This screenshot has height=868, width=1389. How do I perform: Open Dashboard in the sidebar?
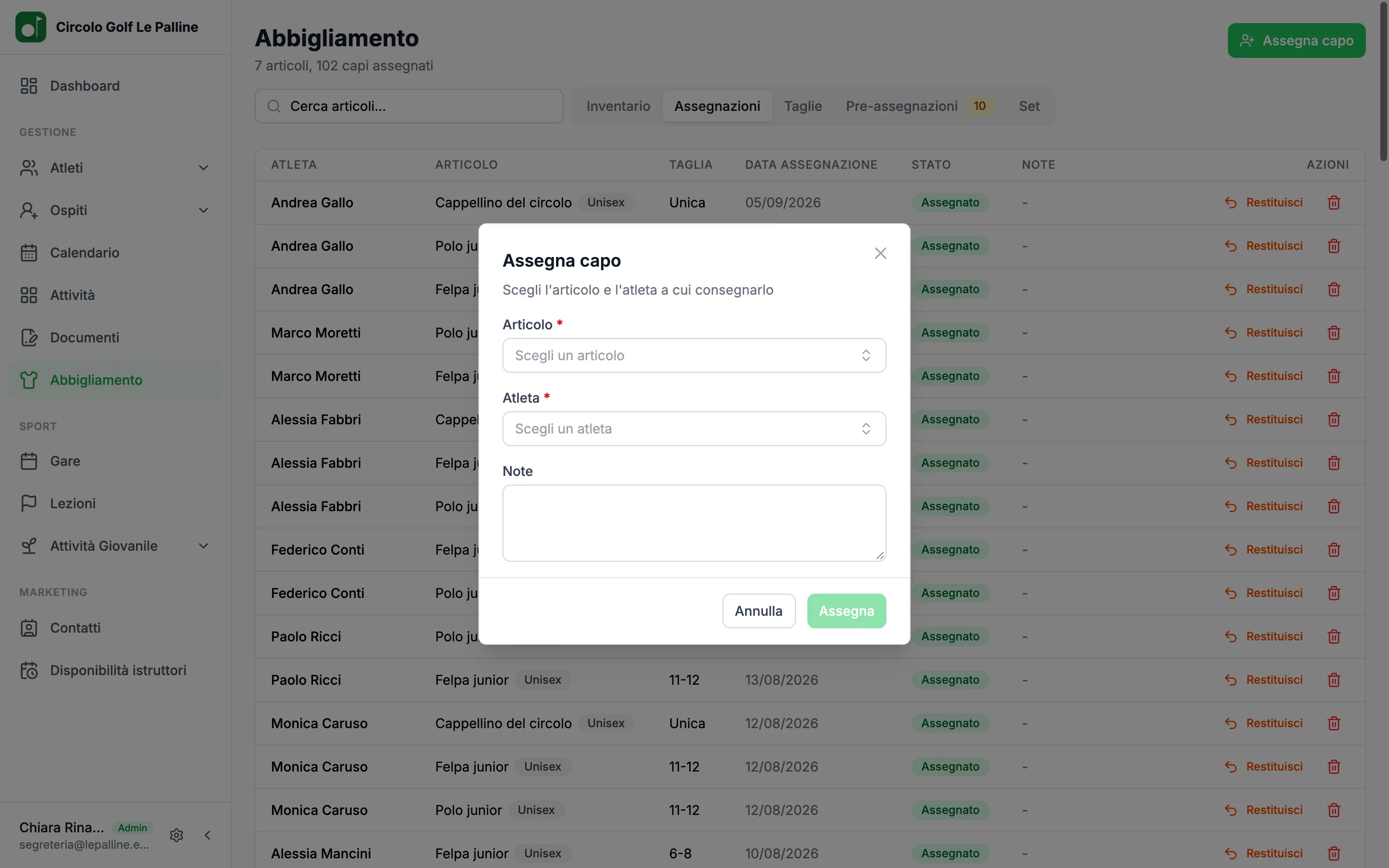point(115,86)
